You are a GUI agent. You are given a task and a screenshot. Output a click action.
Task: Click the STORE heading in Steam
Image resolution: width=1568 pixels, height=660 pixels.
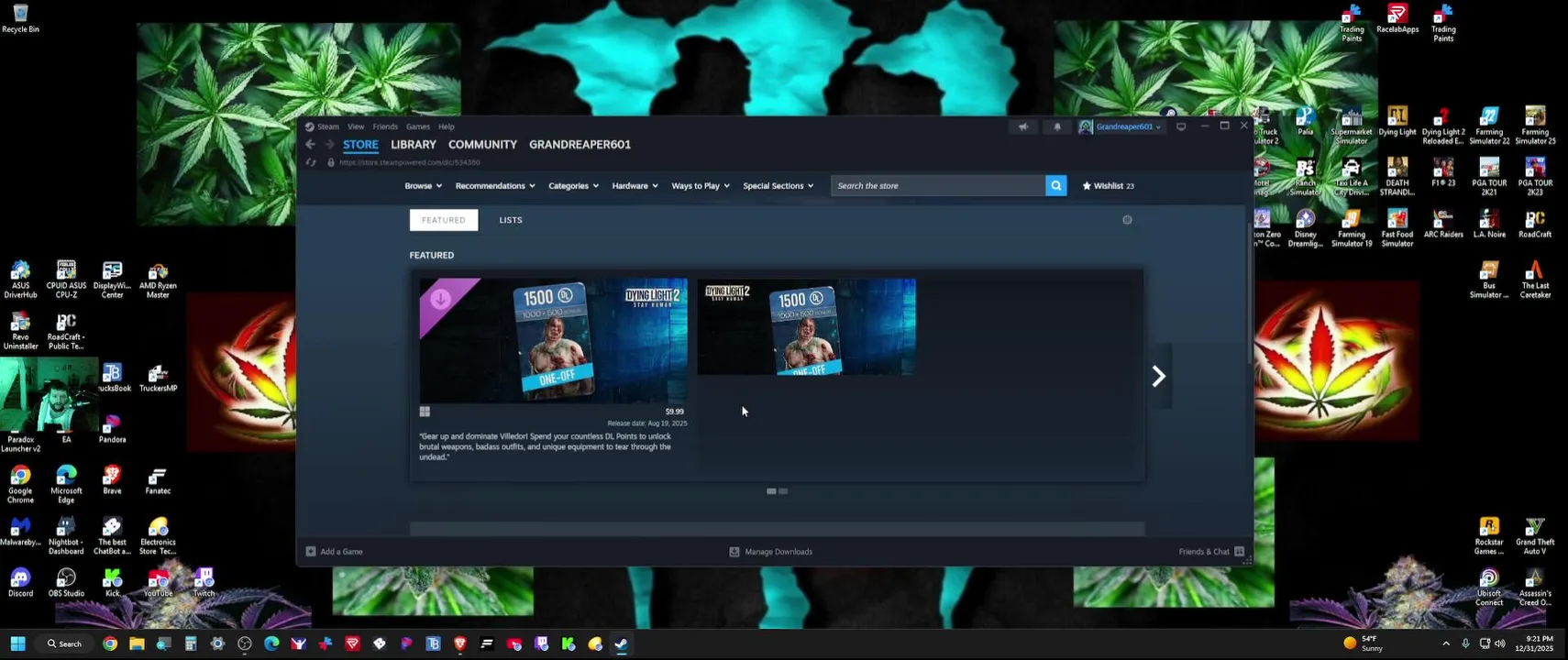pos(360,144)
